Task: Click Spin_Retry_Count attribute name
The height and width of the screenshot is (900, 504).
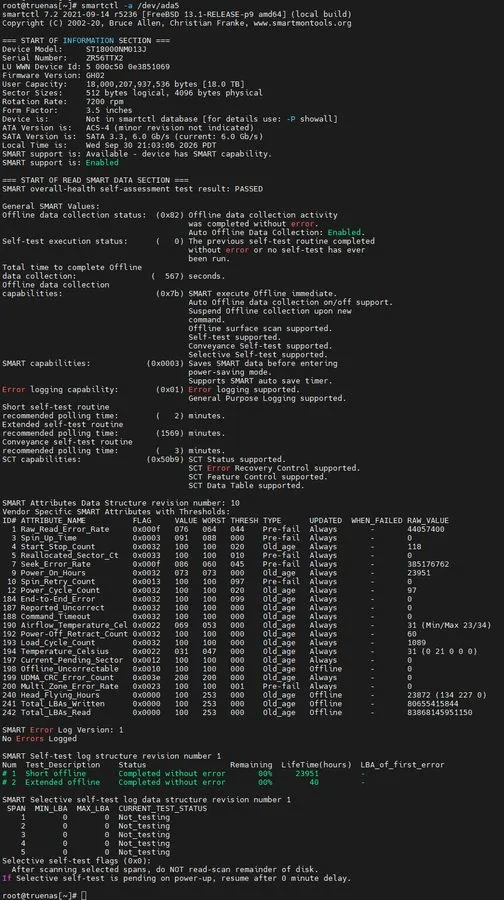Action: 58,581
